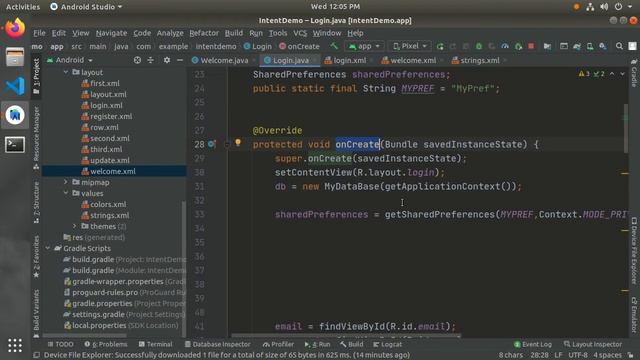
Task: Toggle the Resource Manager side panel
Action: [x=36, y=138]
